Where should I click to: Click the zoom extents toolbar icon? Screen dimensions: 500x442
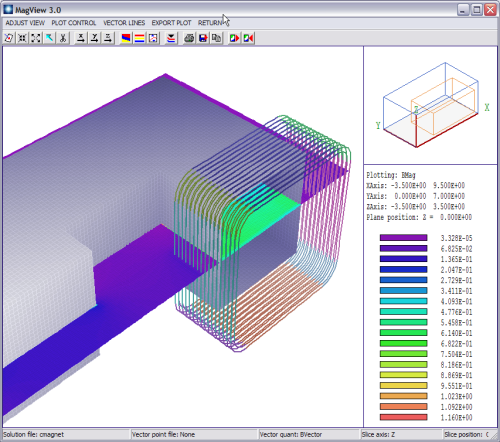36,38
